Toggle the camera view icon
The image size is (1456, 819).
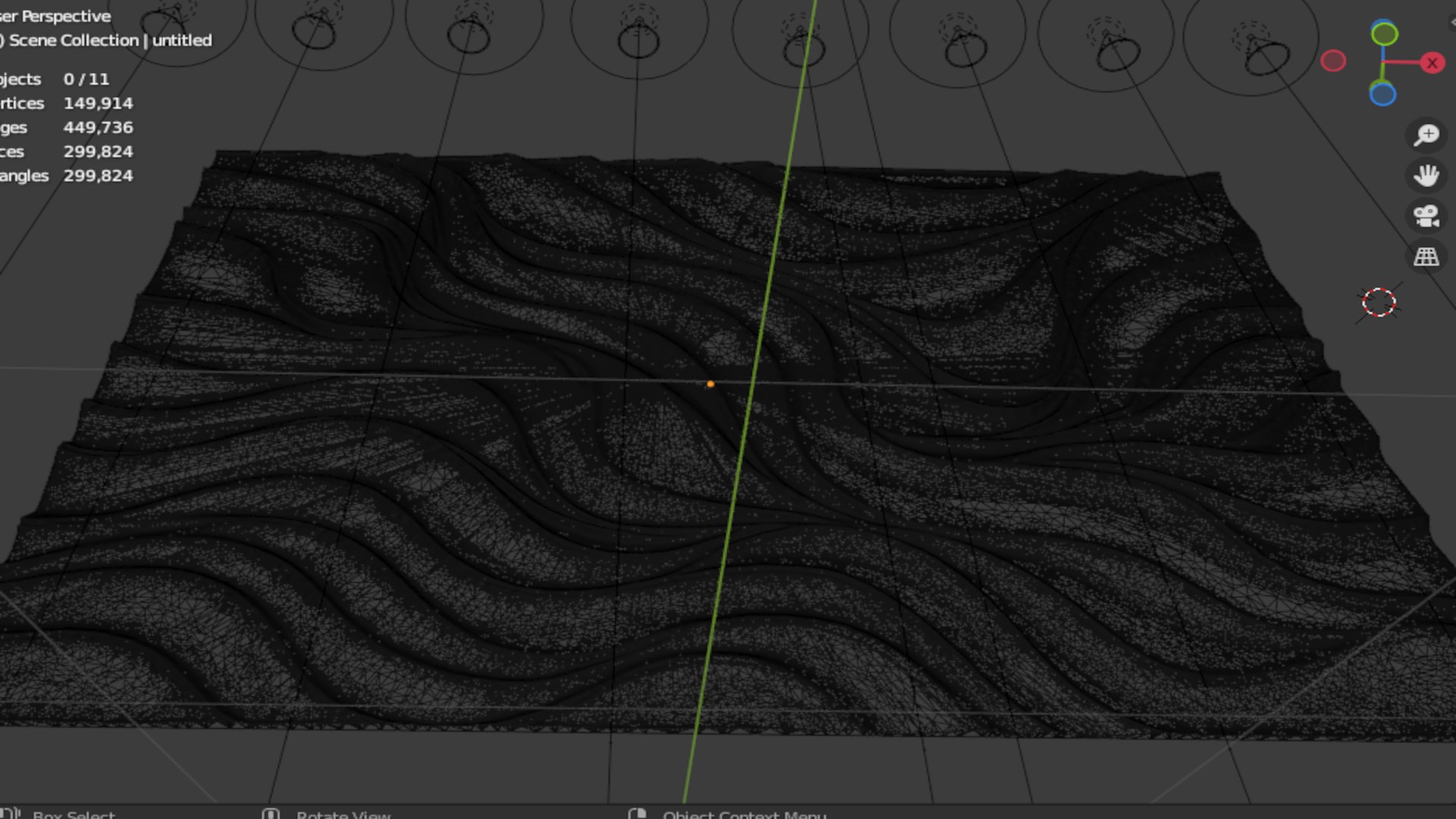1426,216
